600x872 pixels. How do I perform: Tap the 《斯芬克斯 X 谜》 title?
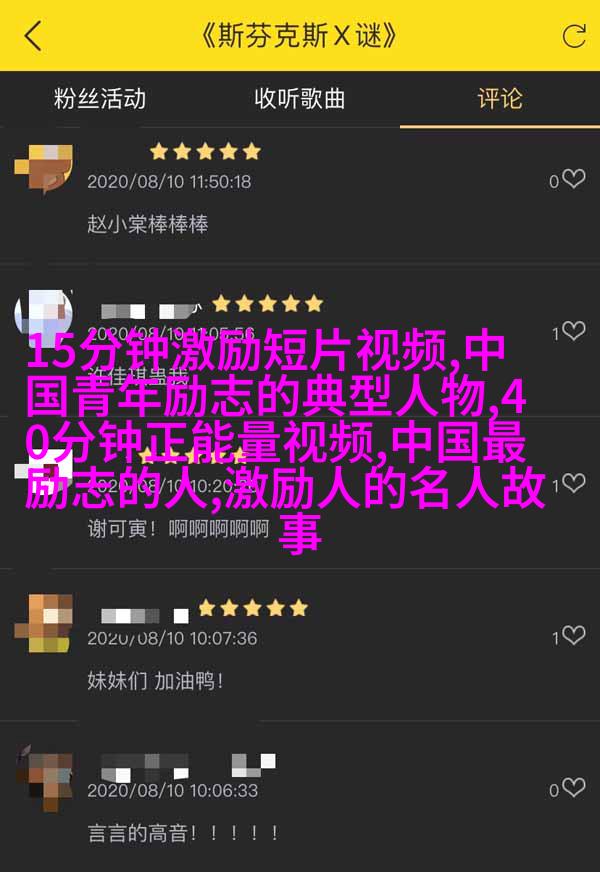pyautogui.click(x=299, y=36)
